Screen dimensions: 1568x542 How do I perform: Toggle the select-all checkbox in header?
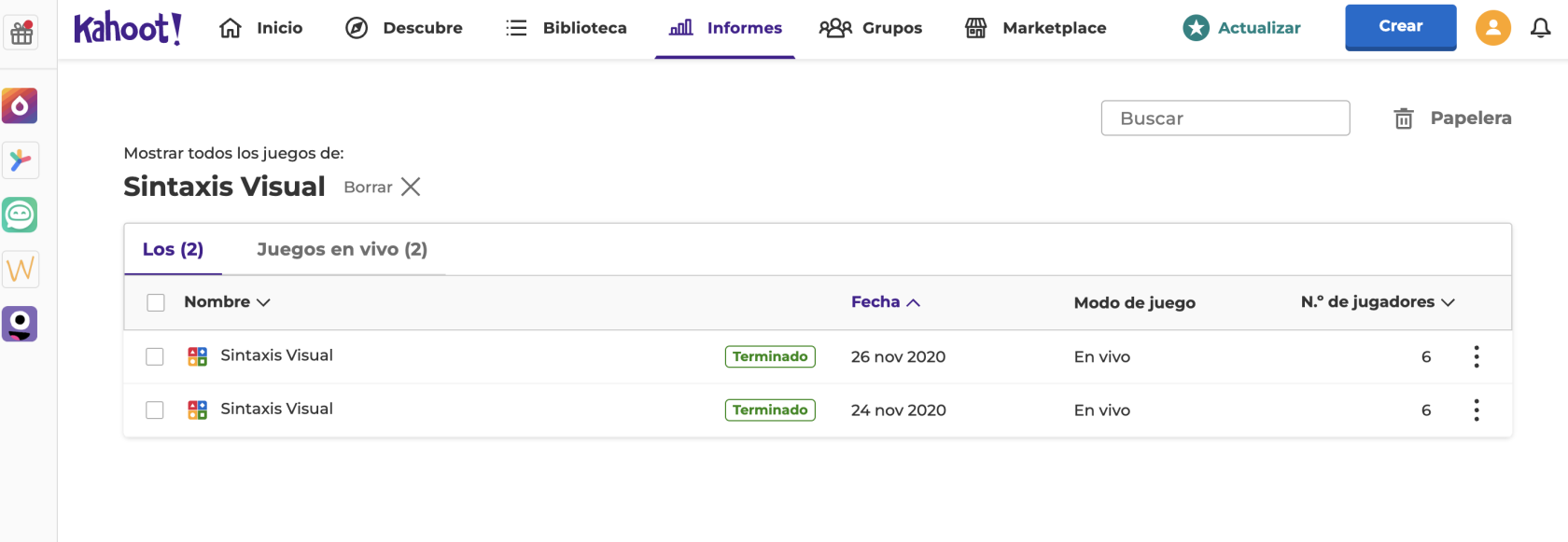(x=156, y=302)
